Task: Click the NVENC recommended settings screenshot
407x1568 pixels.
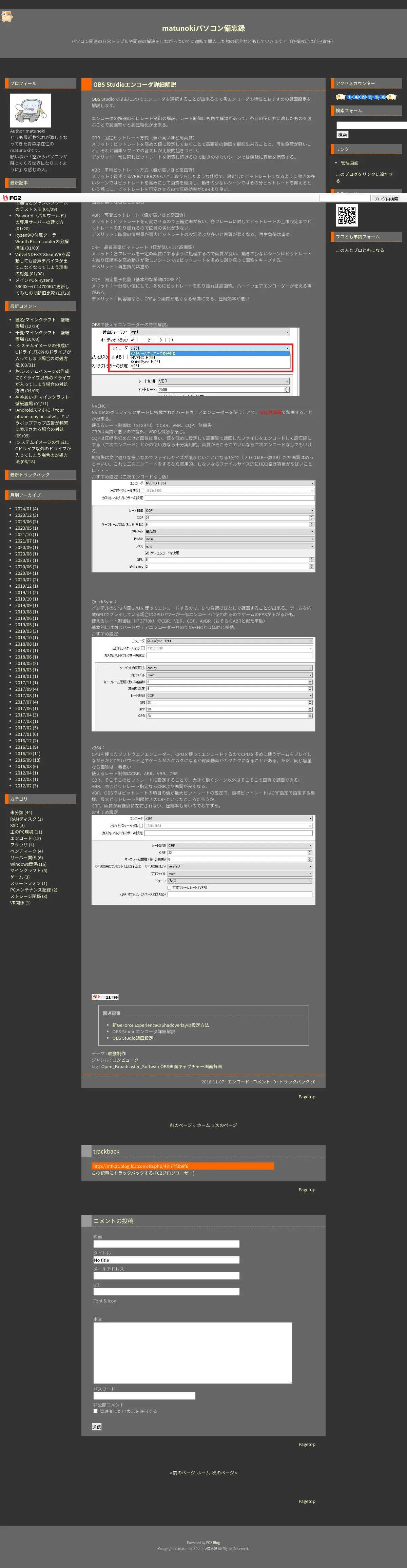Action: pos(203,526)
